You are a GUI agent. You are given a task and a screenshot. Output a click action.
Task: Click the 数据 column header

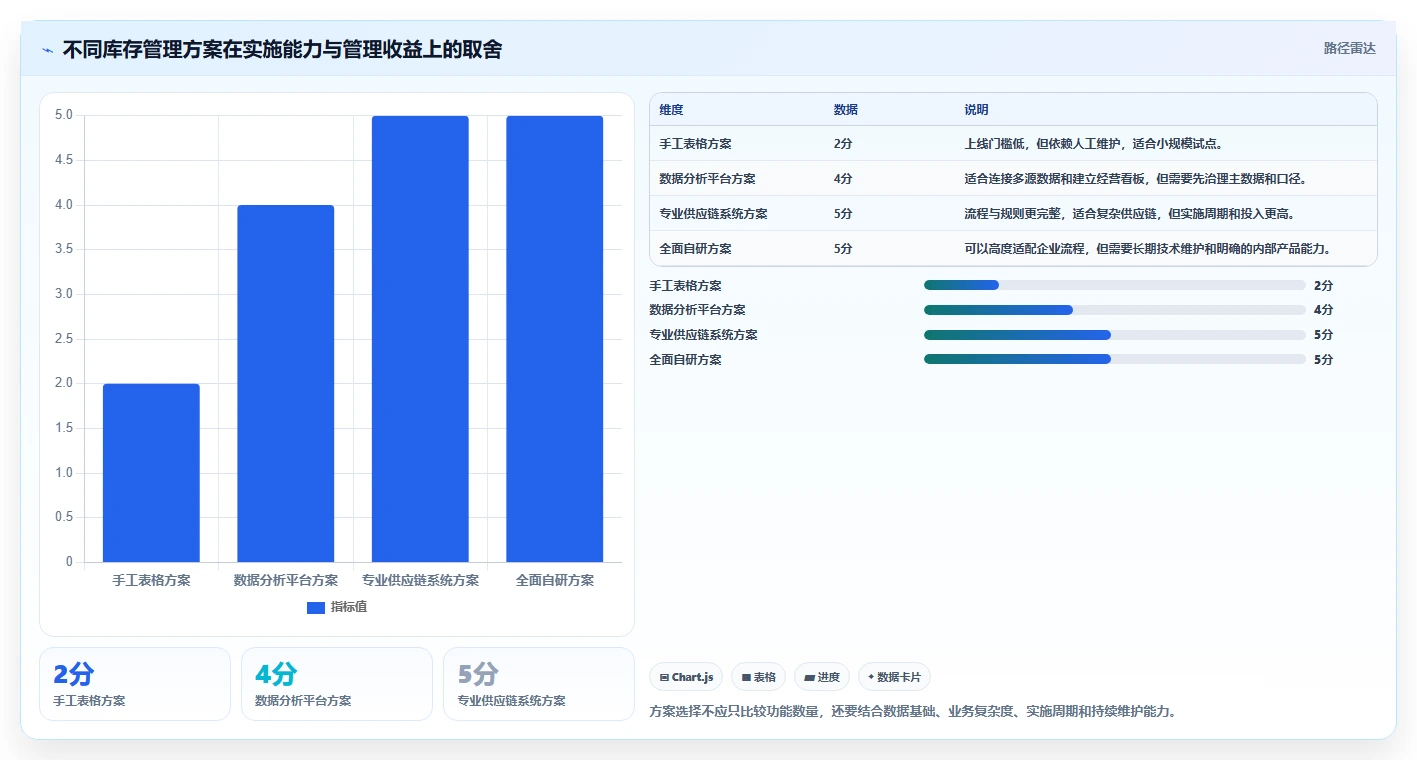click(846, 110)
